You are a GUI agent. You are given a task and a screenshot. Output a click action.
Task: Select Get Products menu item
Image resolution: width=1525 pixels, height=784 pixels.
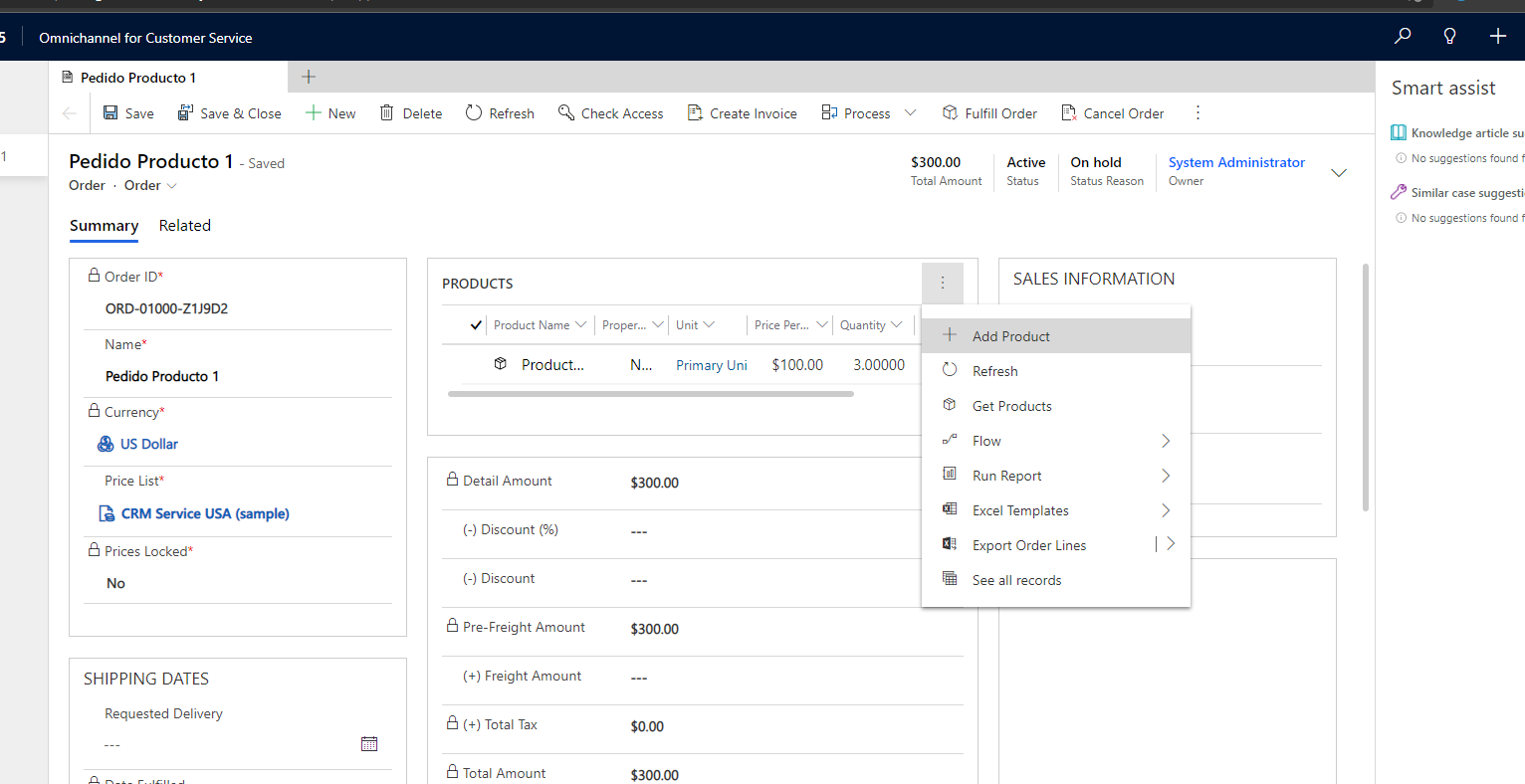pos(1056,406)
